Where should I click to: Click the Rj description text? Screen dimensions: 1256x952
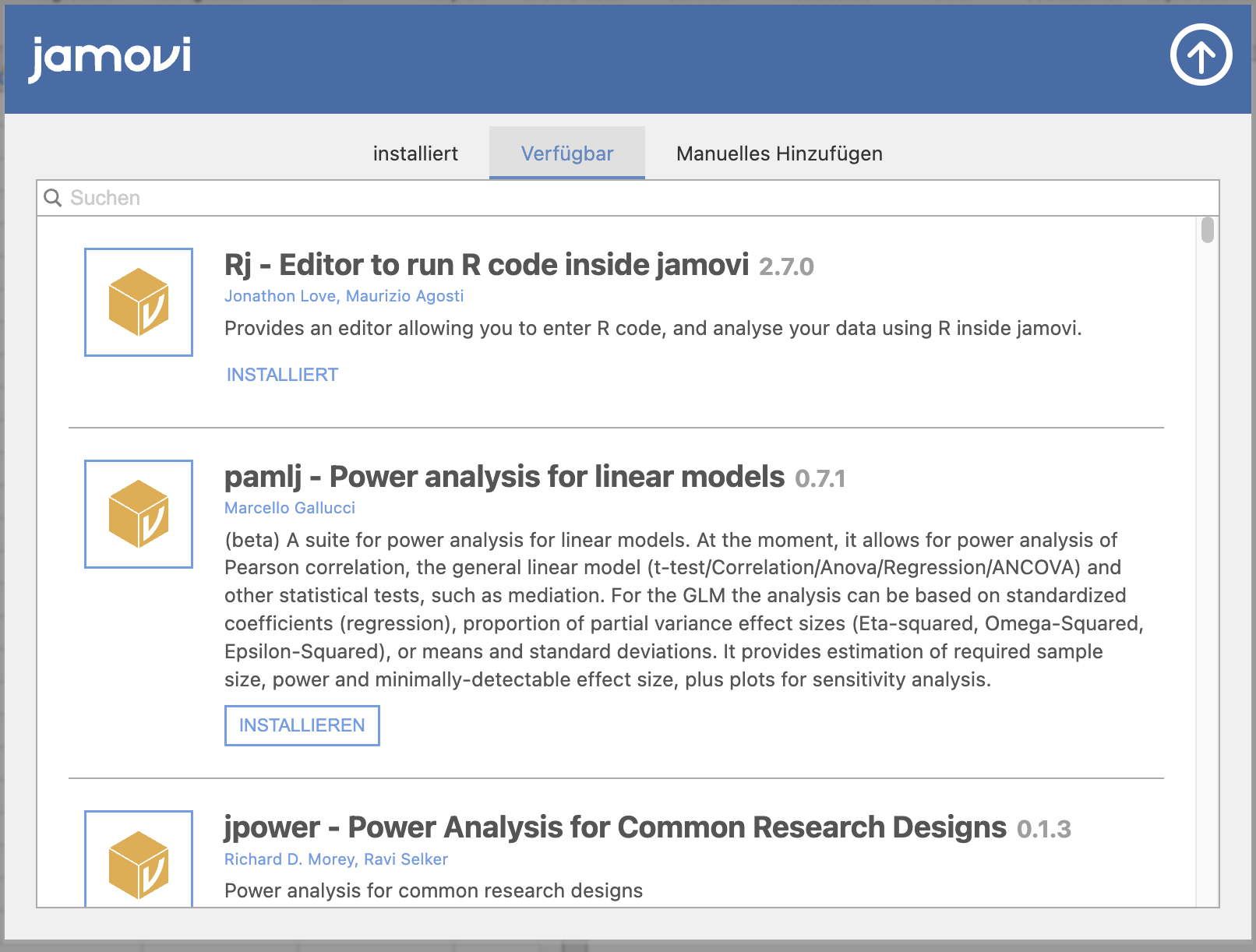click(x=653, y=328)
